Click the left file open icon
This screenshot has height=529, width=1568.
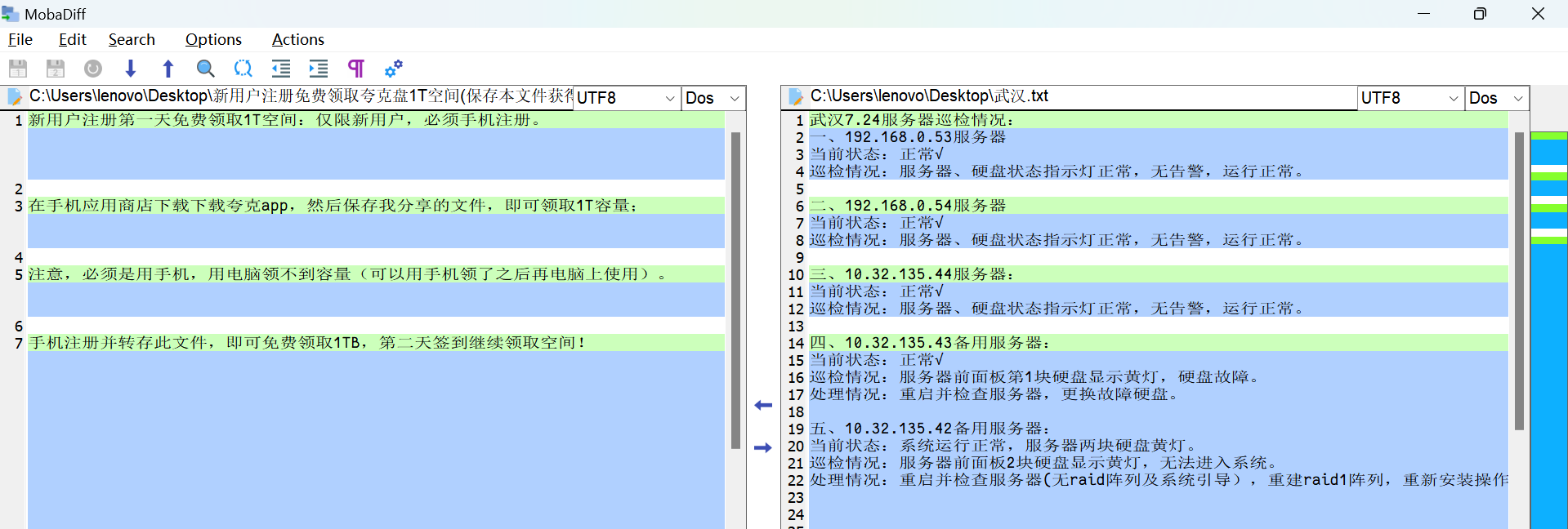pos(15,97)
